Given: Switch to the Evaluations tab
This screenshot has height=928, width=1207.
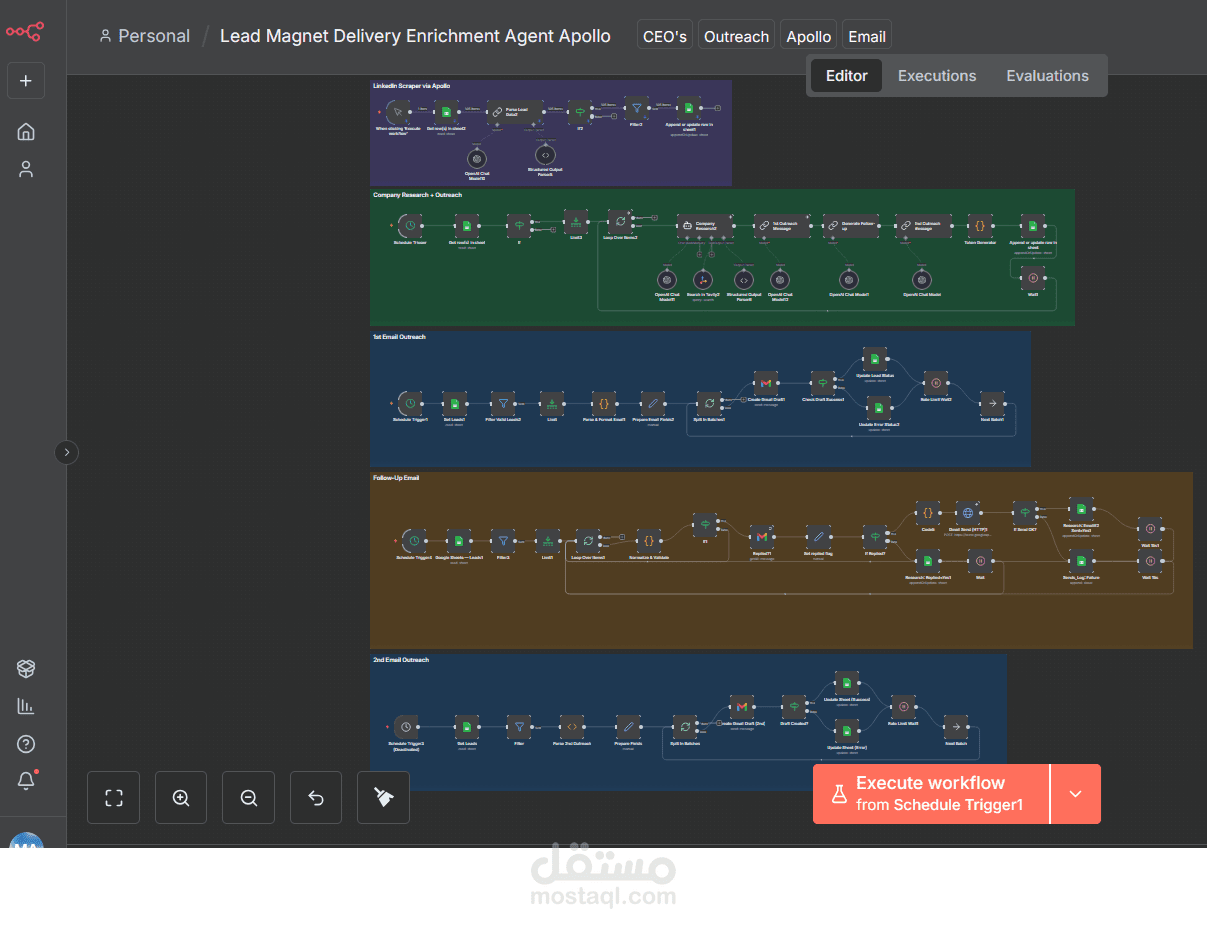Looking at the screenshot, I should 1047,76.
